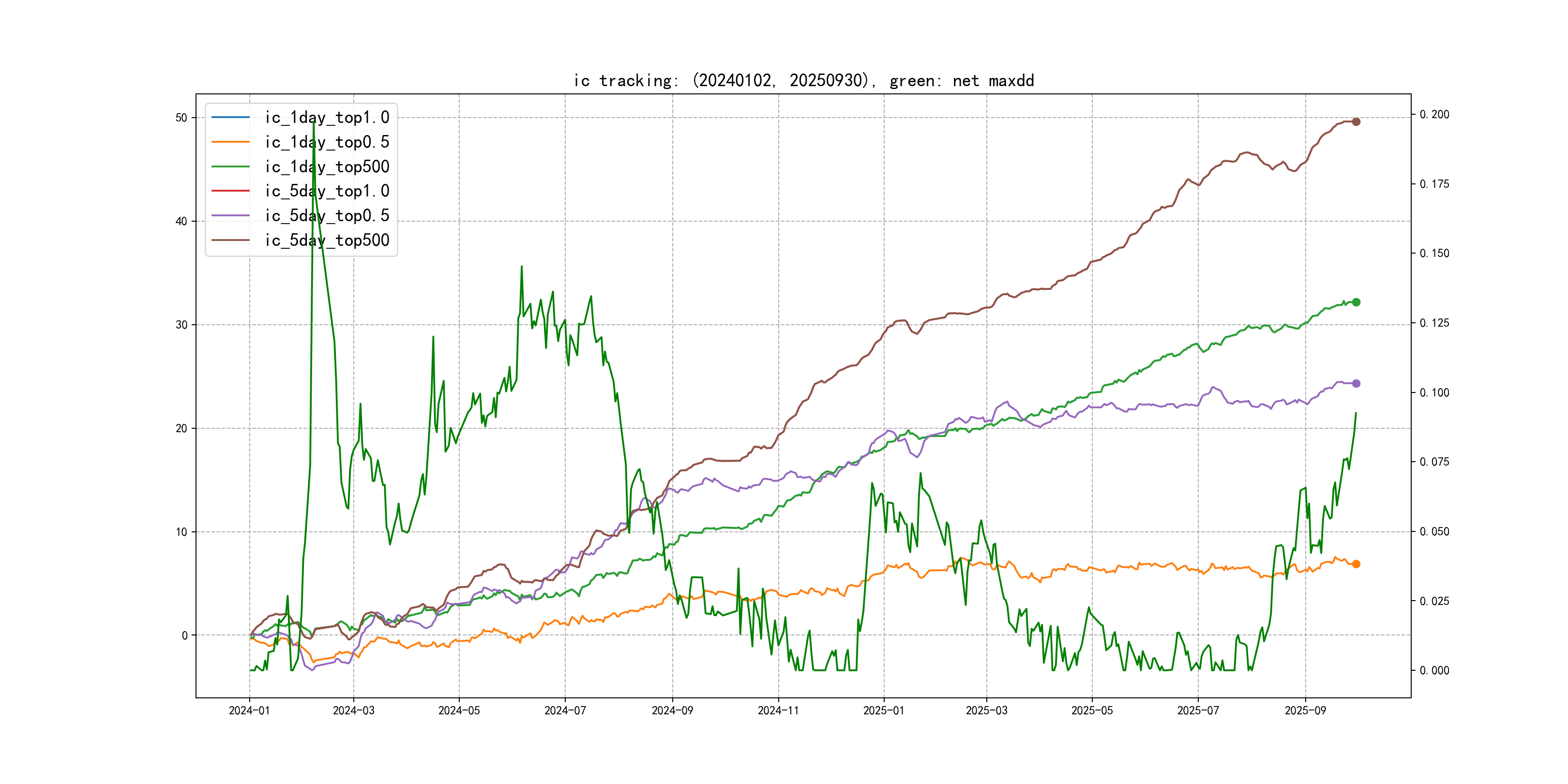Click the orange endpoint marker dot
Image resolution: width=1568 pixels, height=784 pixels.
coord(1356,564)
